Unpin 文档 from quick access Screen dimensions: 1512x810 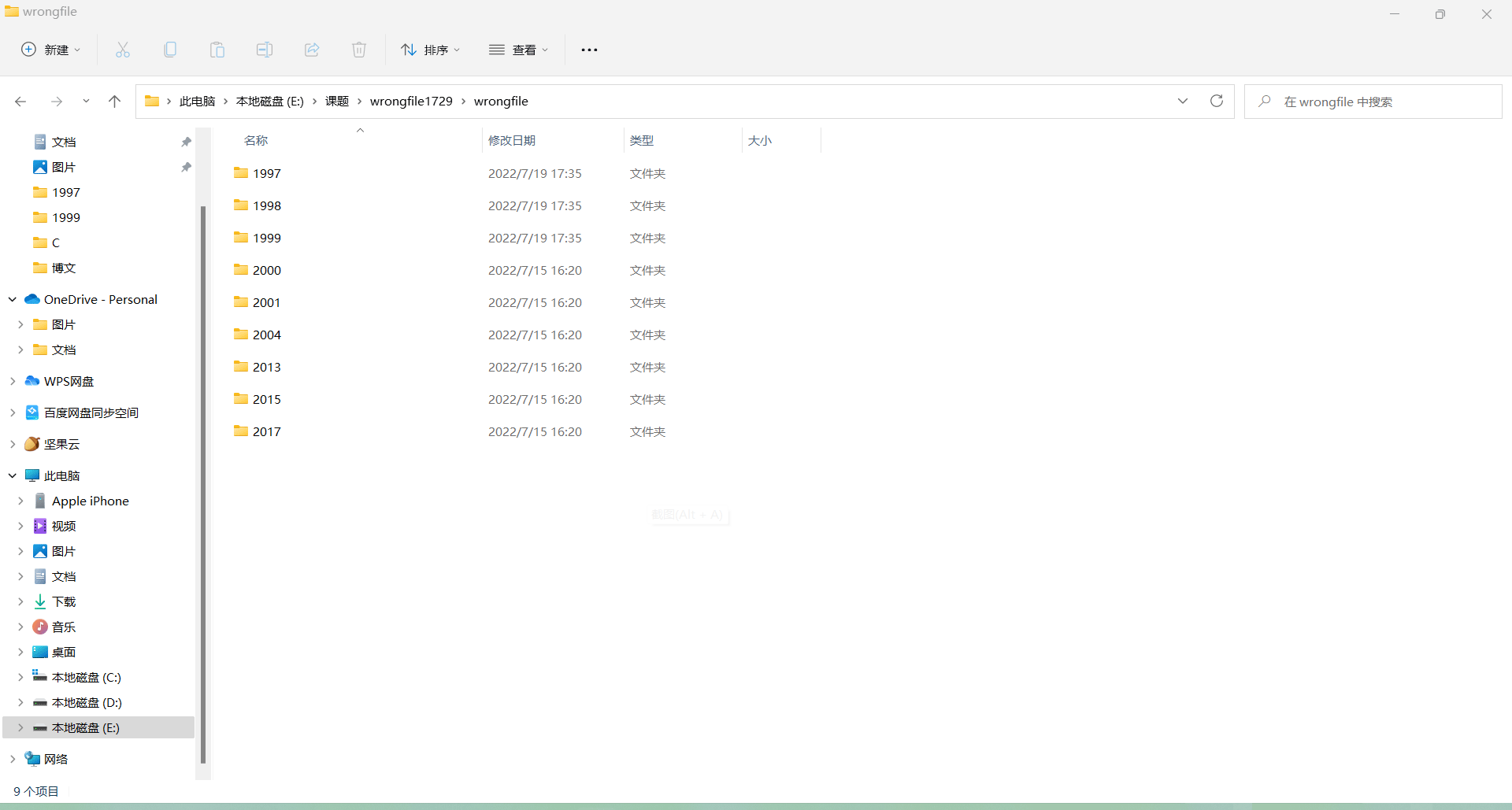coord(186,142)
